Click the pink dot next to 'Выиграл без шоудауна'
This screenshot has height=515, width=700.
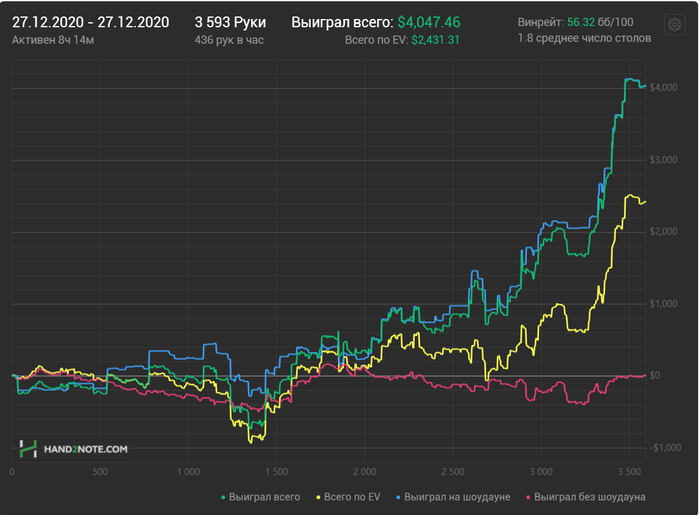[x=528, y=497]
